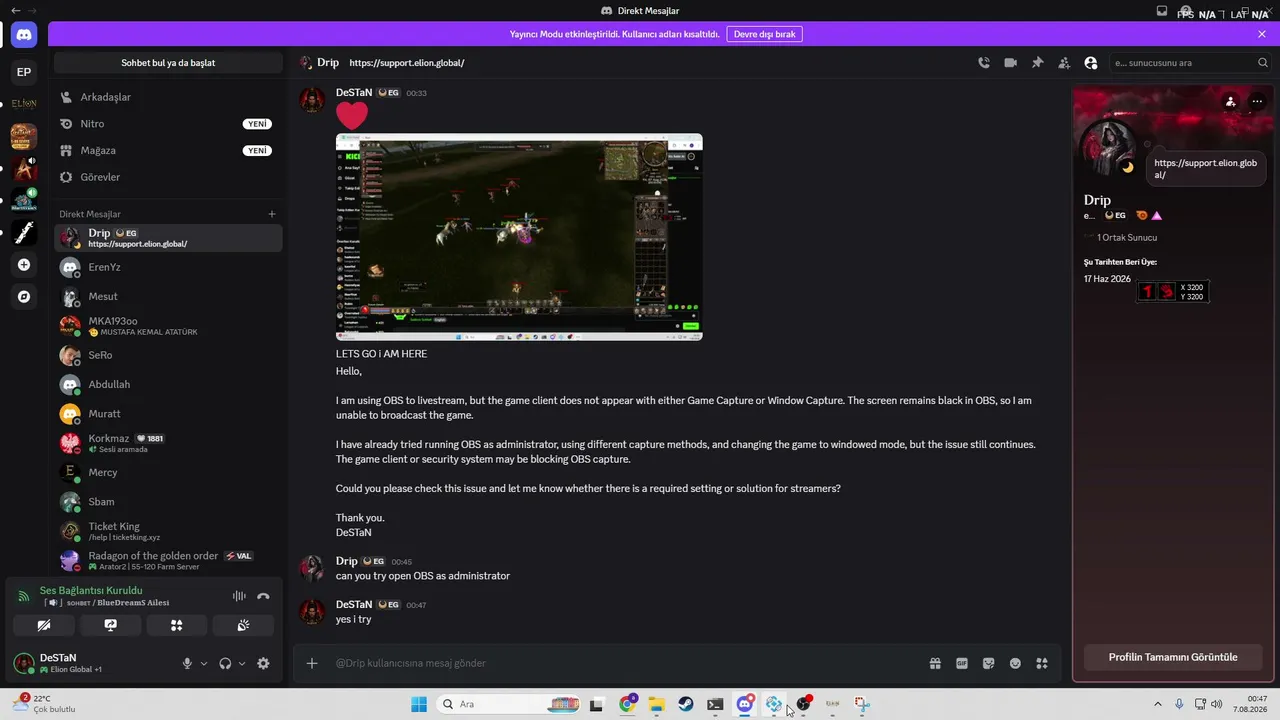
Task: Dismiss the streamer mode banner
Action: tap(1262, 34)
